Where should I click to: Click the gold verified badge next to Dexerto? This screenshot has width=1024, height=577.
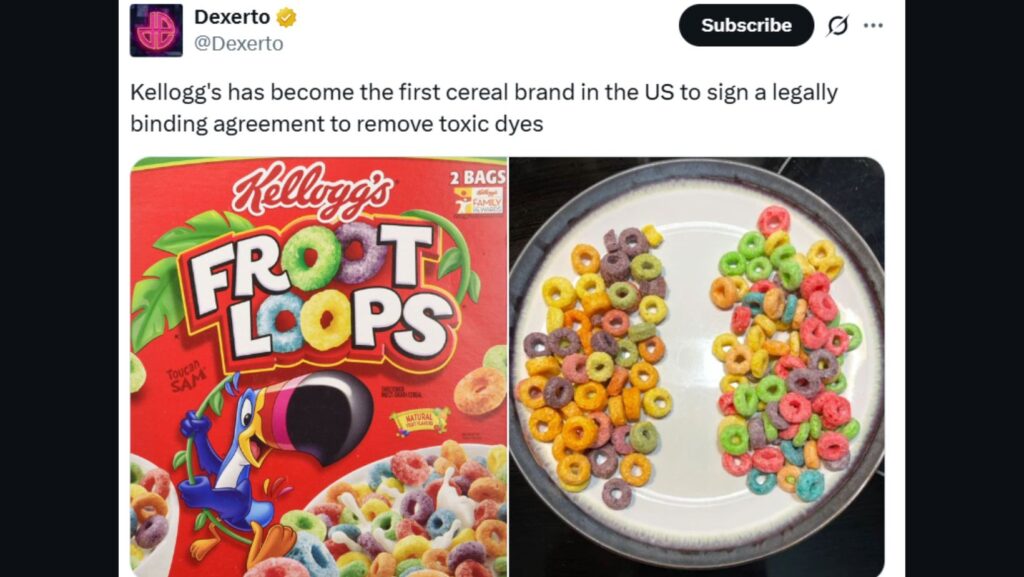tap(286, 18)
